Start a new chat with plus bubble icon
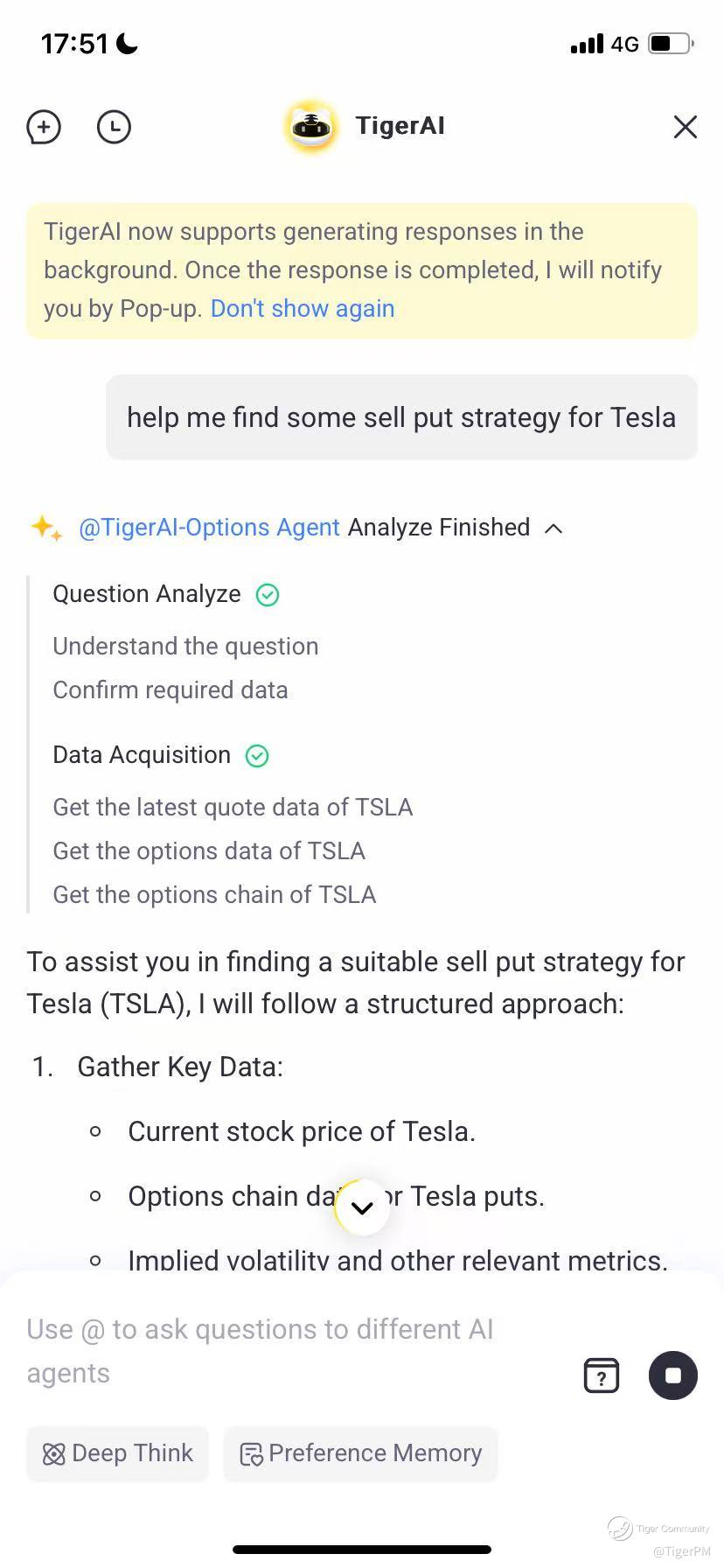The image size is (724, 1568). tap(44, 127)
